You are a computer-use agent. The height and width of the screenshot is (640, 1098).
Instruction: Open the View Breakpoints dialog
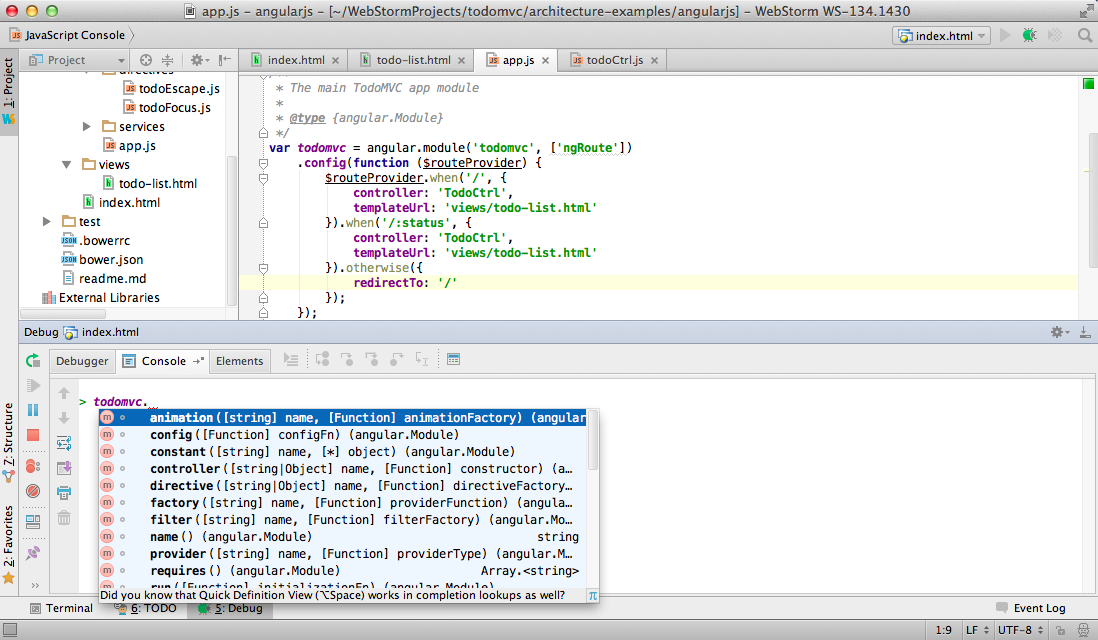click(x=33, y=467)
